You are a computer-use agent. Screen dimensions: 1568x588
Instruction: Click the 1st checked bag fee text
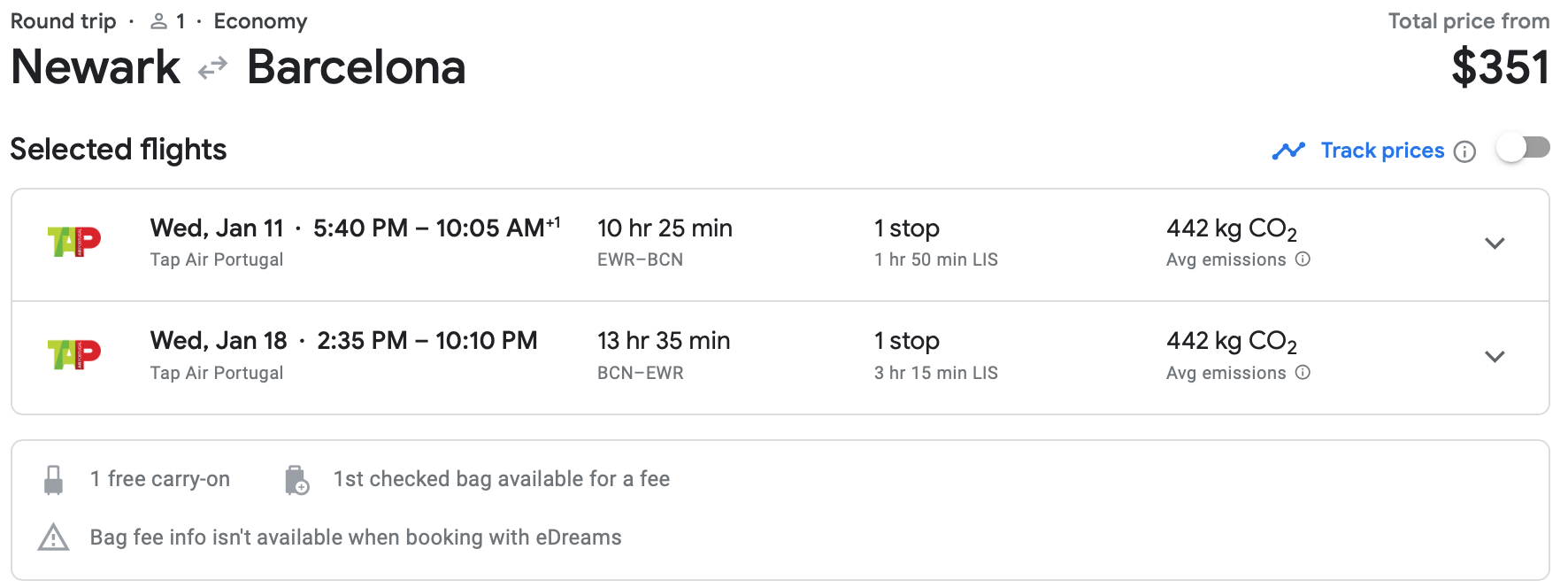click(501, 479)
